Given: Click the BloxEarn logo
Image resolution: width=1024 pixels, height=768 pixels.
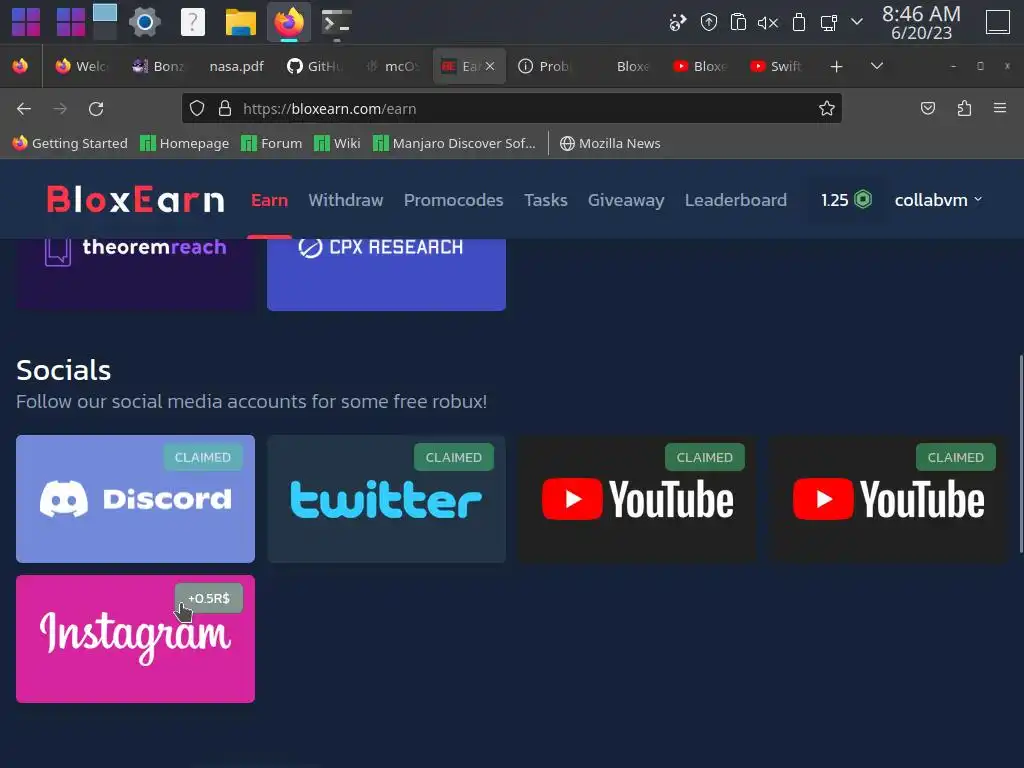Looking at the screenshot, I should click(135, 200).
